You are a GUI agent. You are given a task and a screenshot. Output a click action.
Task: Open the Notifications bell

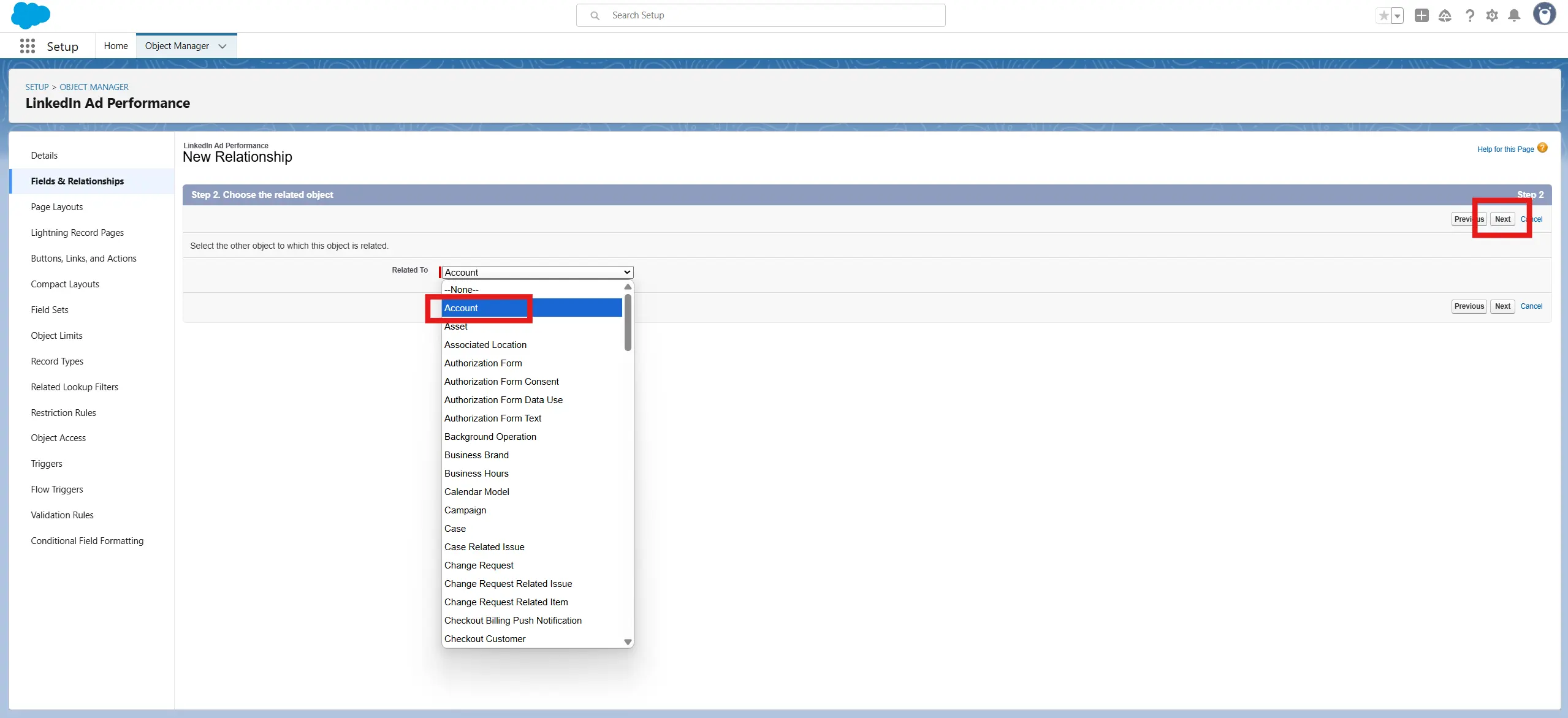click(x=1514, y=16)
